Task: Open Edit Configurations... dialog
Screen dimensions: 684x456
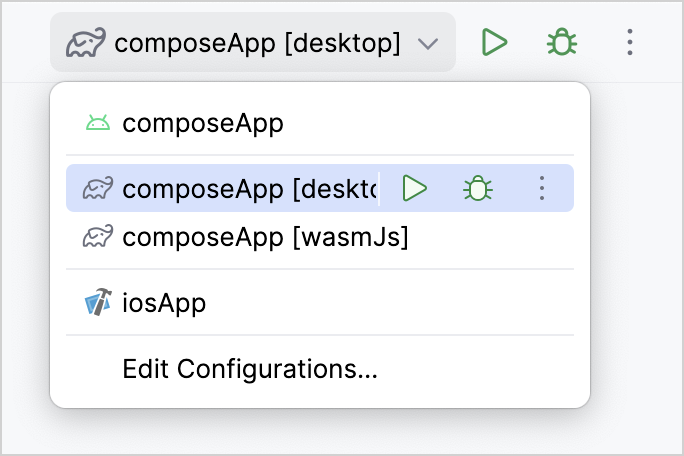Action: point(250,368)
